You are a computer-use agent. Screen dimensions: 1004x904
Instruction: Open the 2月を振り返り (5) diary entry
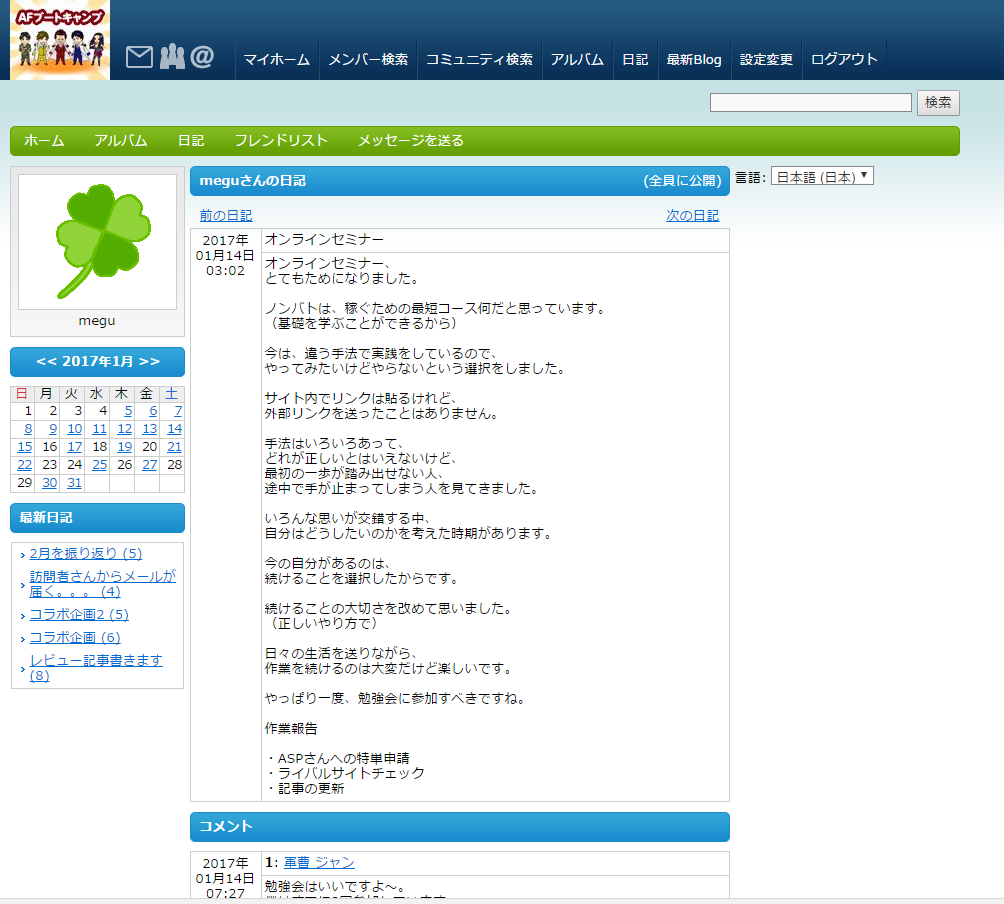[86, 553]
